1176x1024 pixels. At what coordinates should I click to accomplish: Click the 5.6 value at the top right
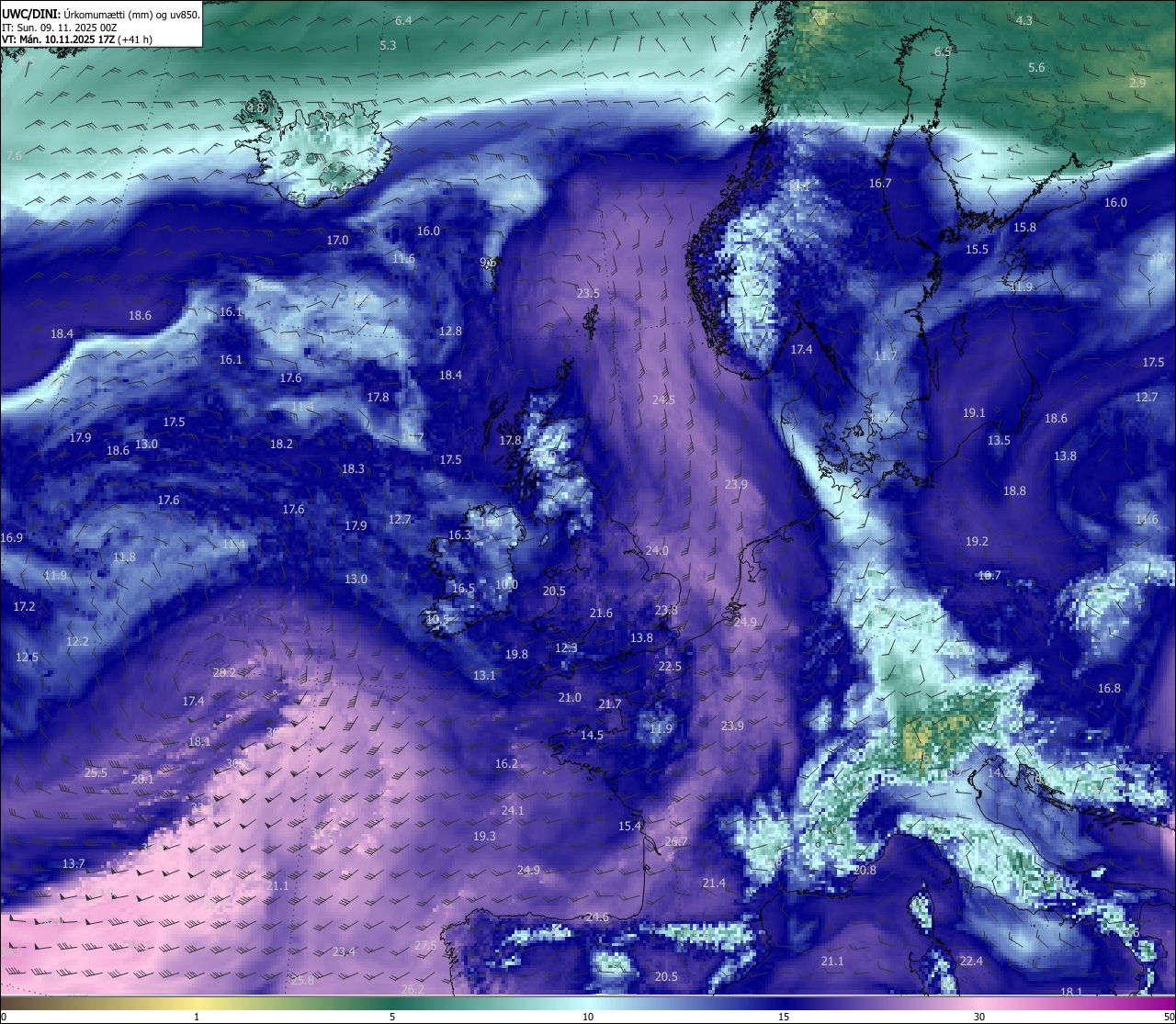[1036, 67]
